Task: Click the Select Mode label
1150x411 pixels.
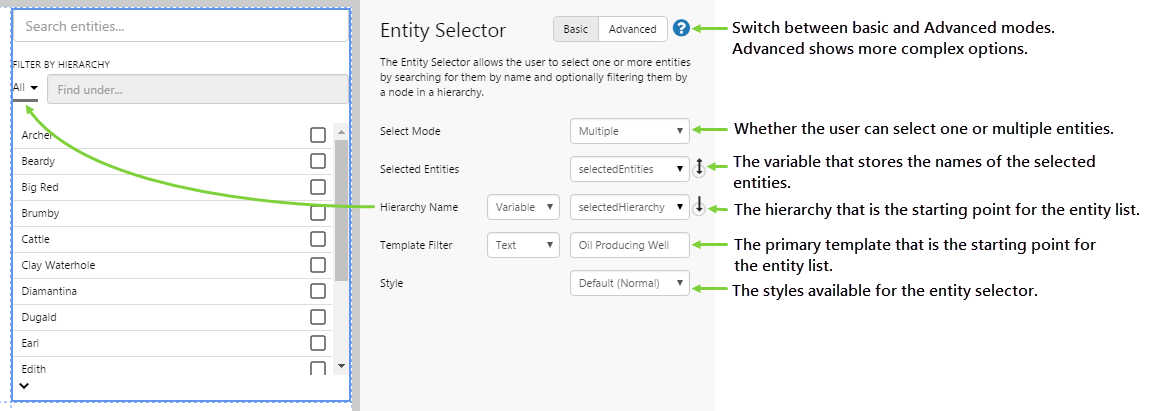Action: pyautogui.click(x=410, y=131)
